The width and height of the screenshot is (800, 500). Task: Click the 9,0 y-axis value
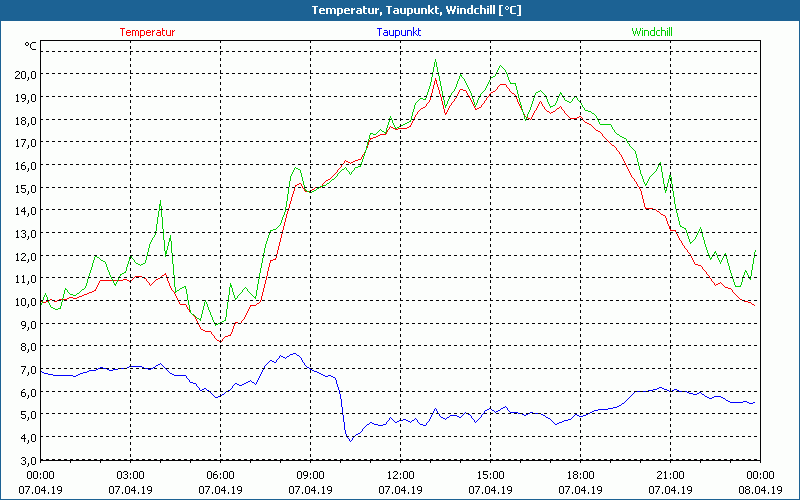28,325
